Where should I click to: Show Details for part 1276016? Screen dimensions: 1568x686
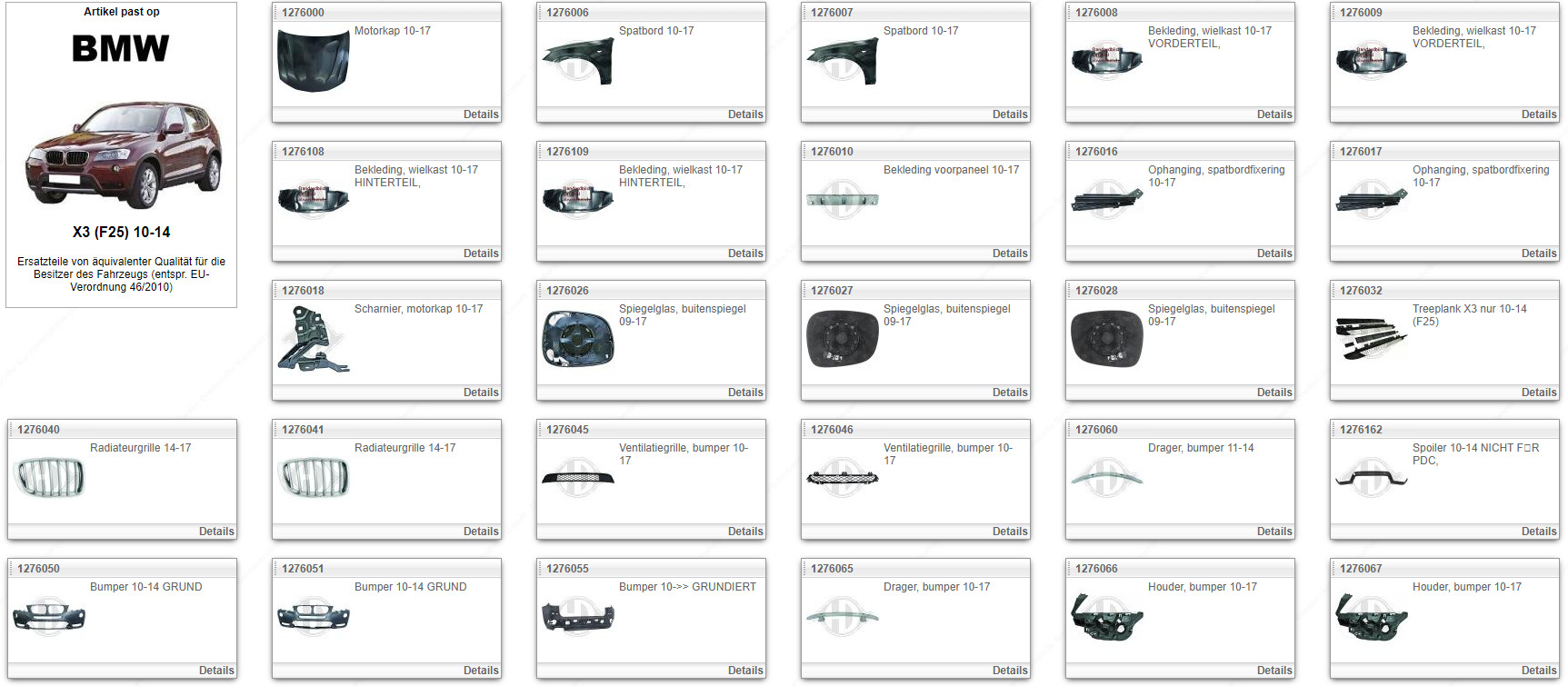point(1274,254)
